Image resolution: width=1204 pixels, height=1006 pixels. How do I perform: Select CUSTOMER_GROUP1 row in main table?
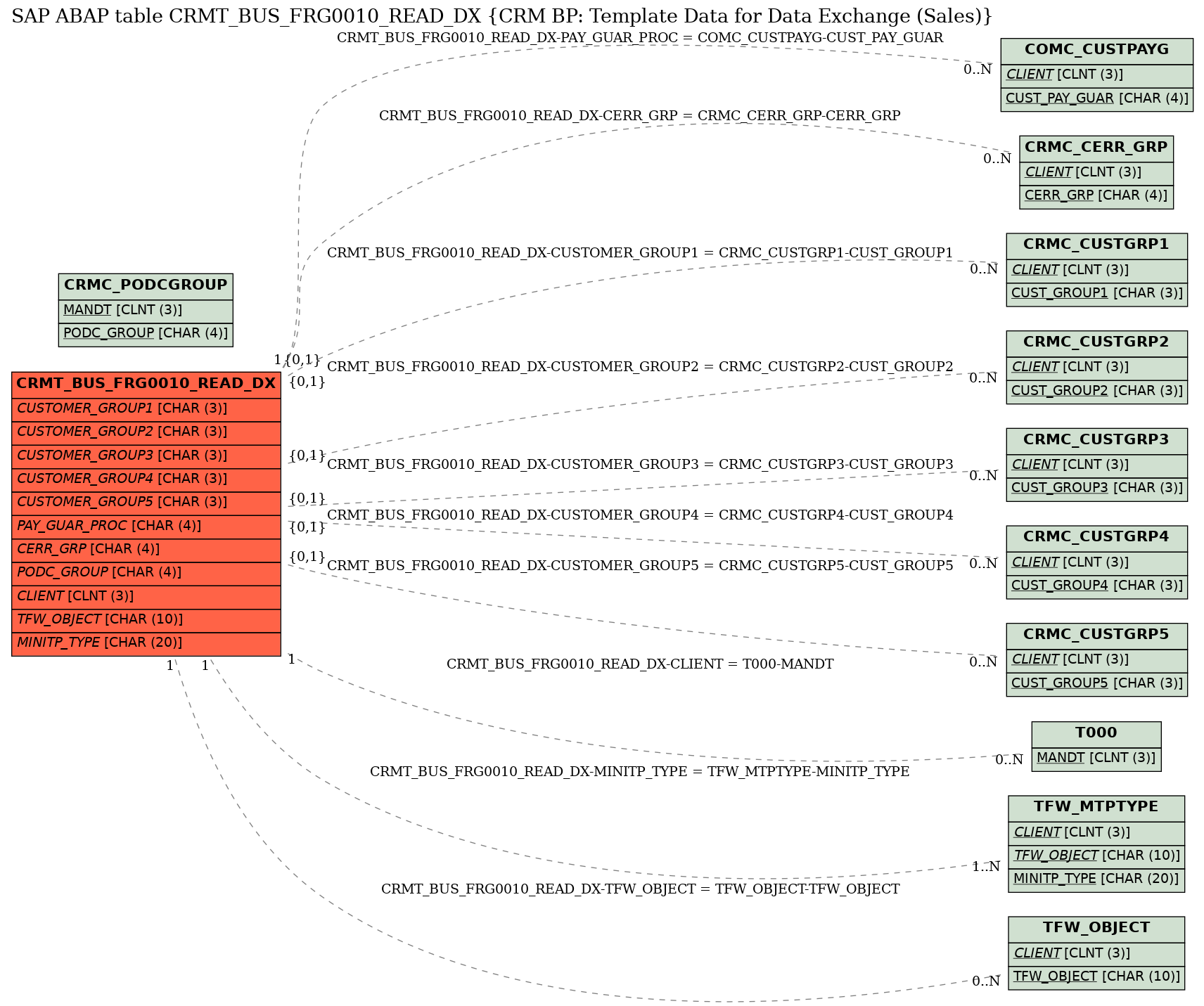coord(146,409)
